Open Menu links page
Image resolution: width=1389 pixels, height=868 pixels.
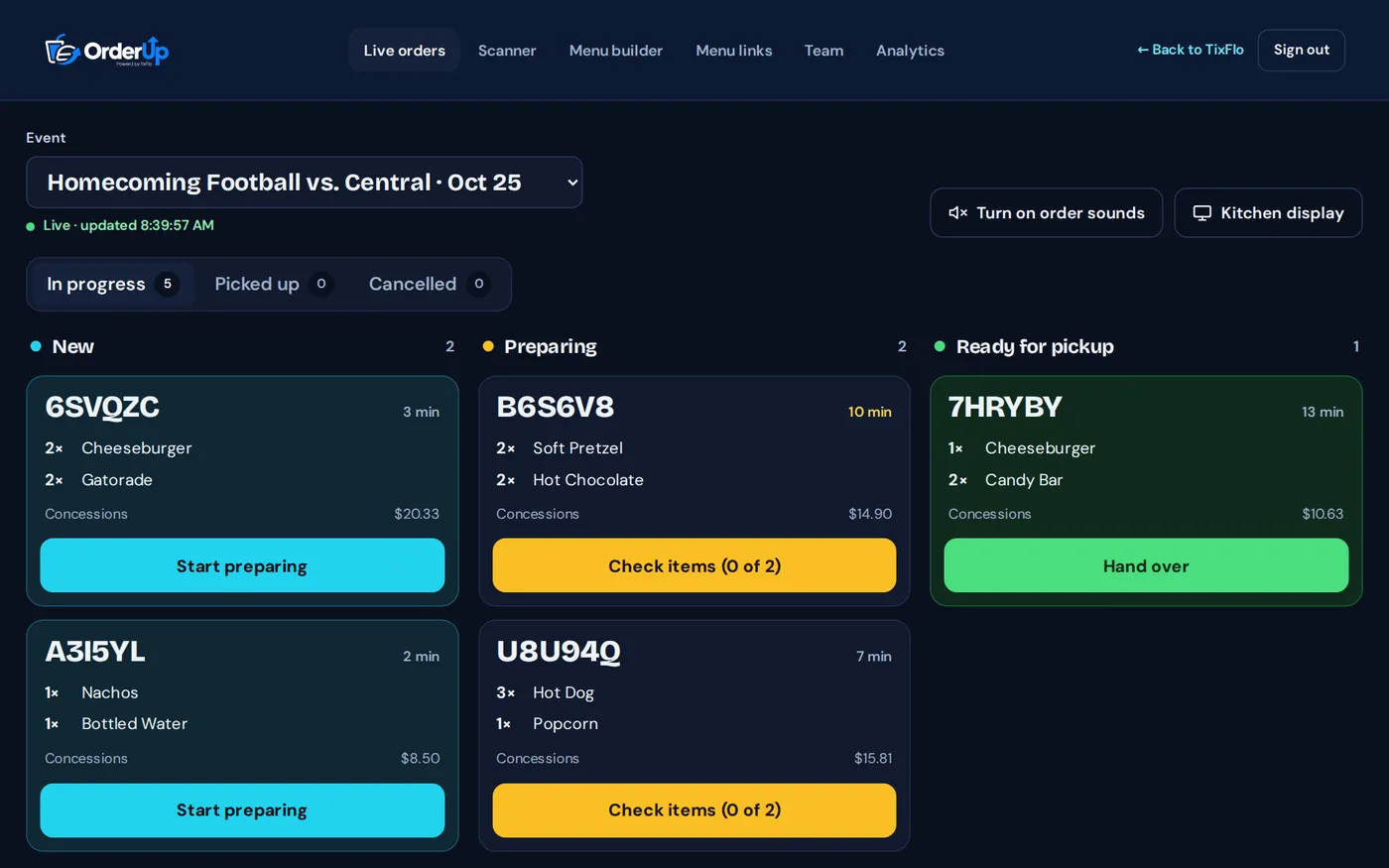(734, 51)
